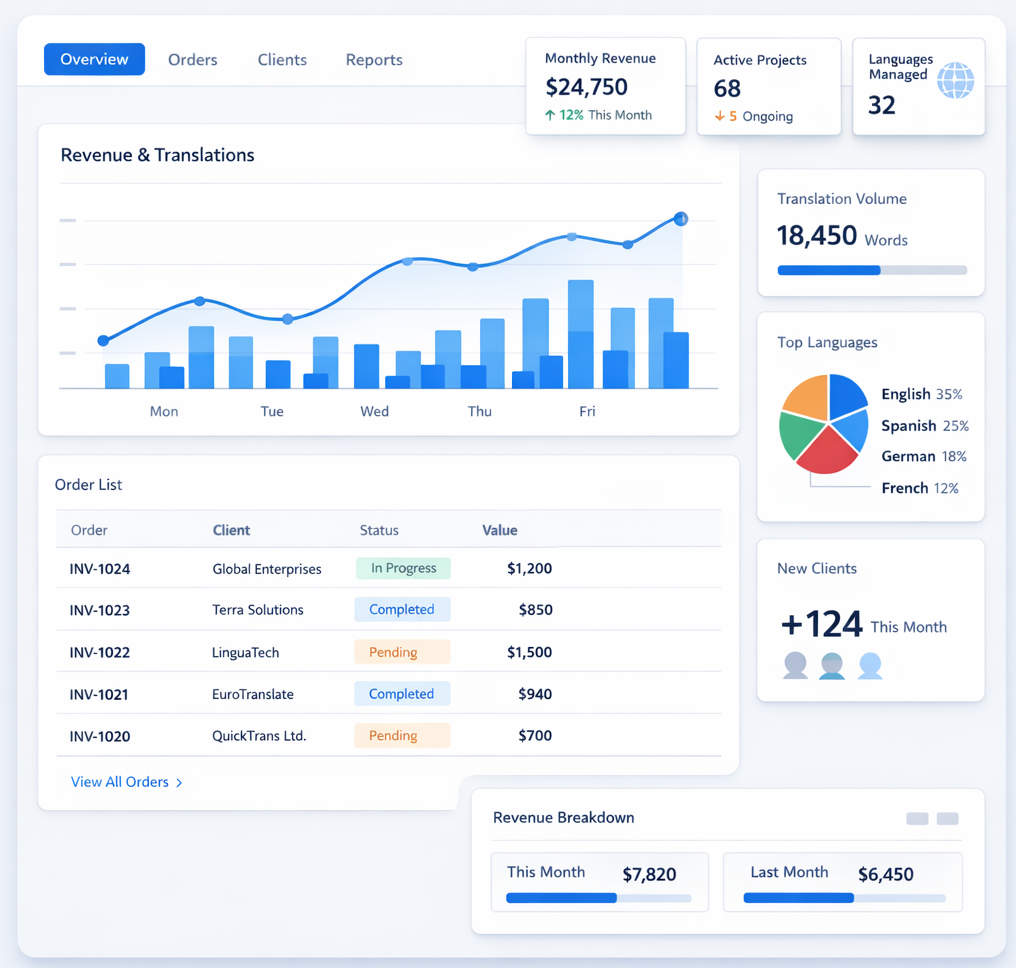Click the green up arrow under Monthly Revenue

pyautogui.click(x=550, y=115)
